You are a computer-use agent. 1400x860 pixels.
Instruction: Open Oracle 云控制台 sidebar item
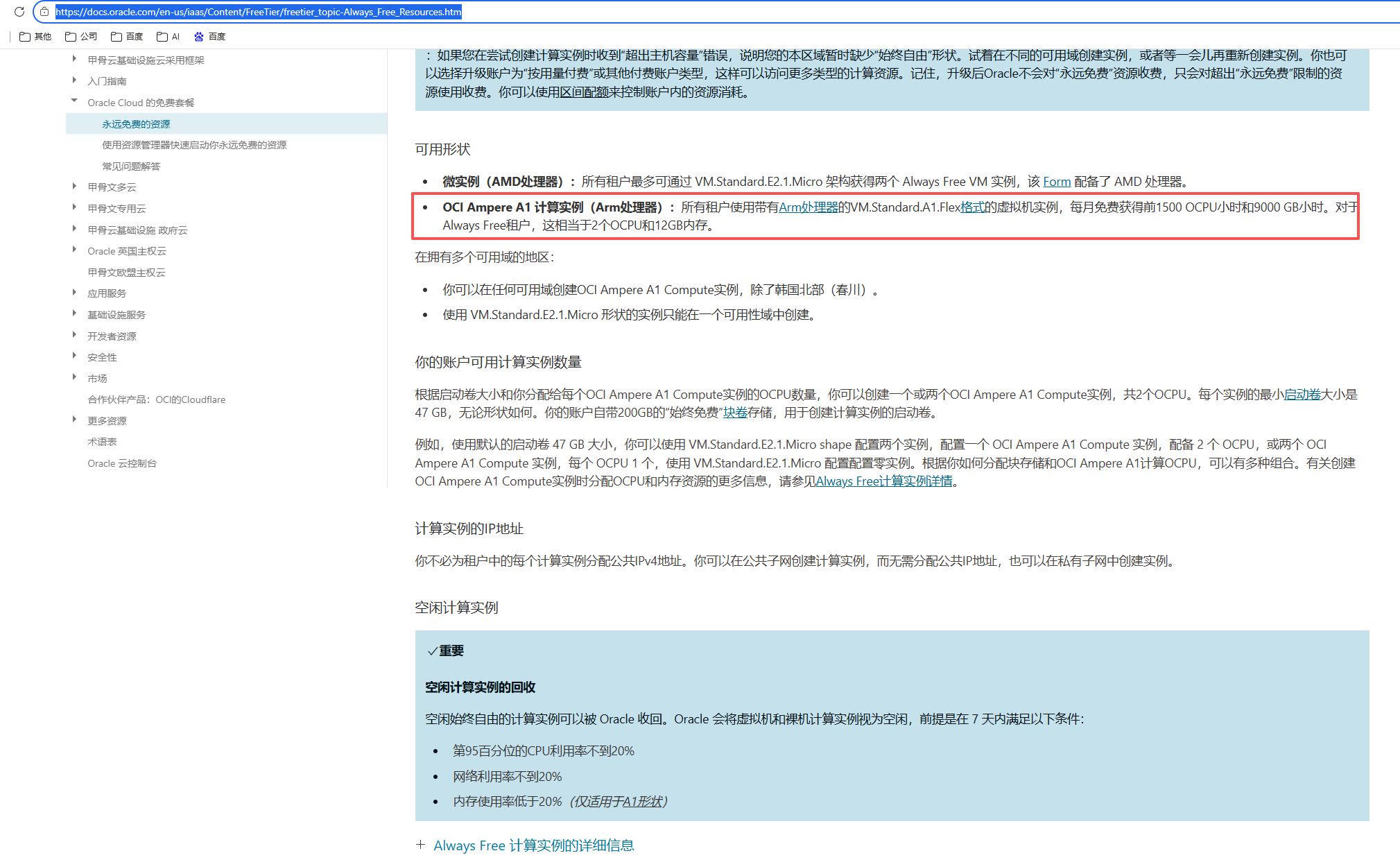[x=122, y=463]
